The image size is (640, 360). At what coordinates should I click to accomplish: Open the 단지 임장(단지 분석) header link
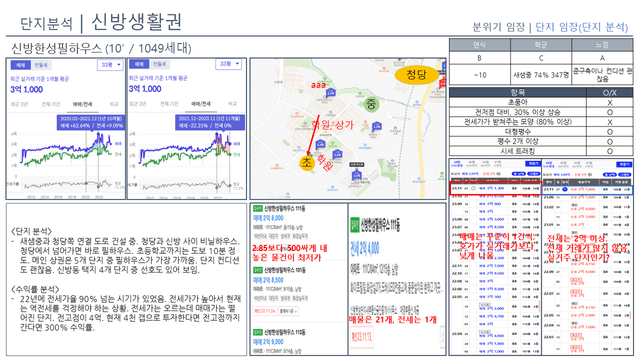581,27
